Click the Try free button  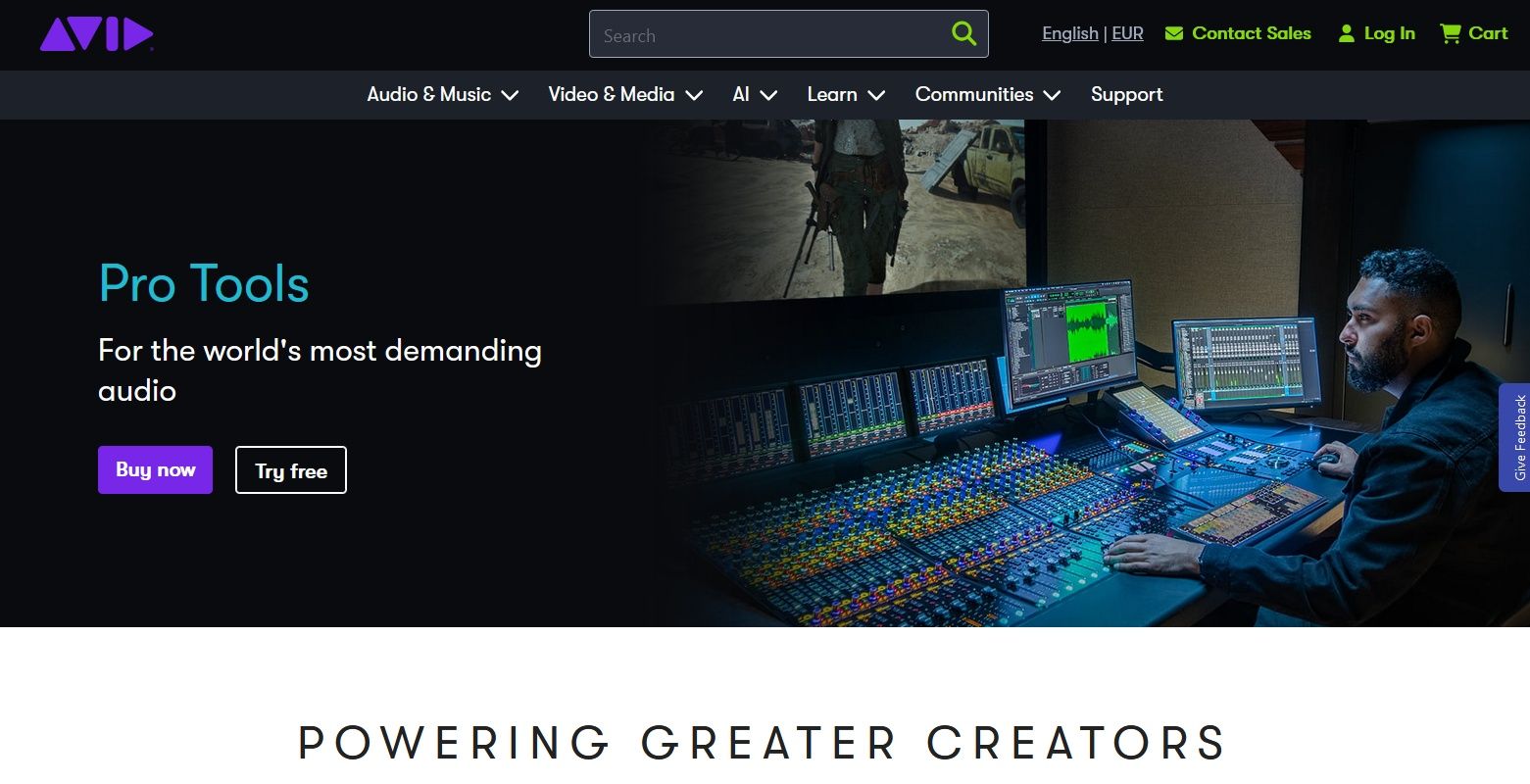[x=291, y=470]
